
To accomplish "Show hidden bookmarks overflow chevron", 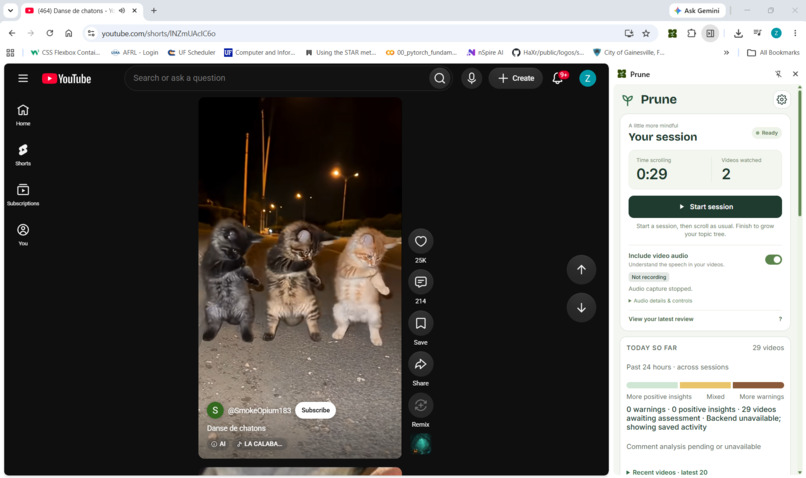I will pos(726,52).
